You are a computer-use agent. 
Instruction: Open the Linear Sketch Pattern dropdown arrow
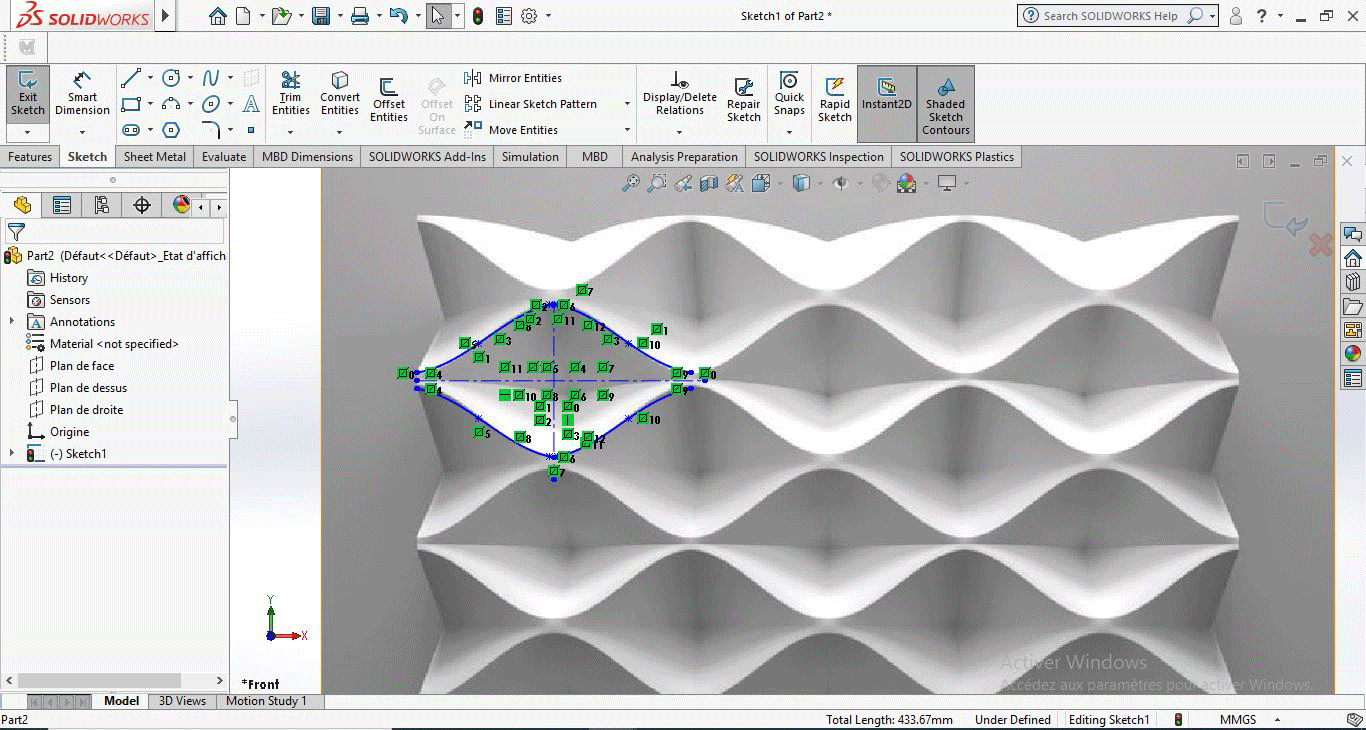627,104
